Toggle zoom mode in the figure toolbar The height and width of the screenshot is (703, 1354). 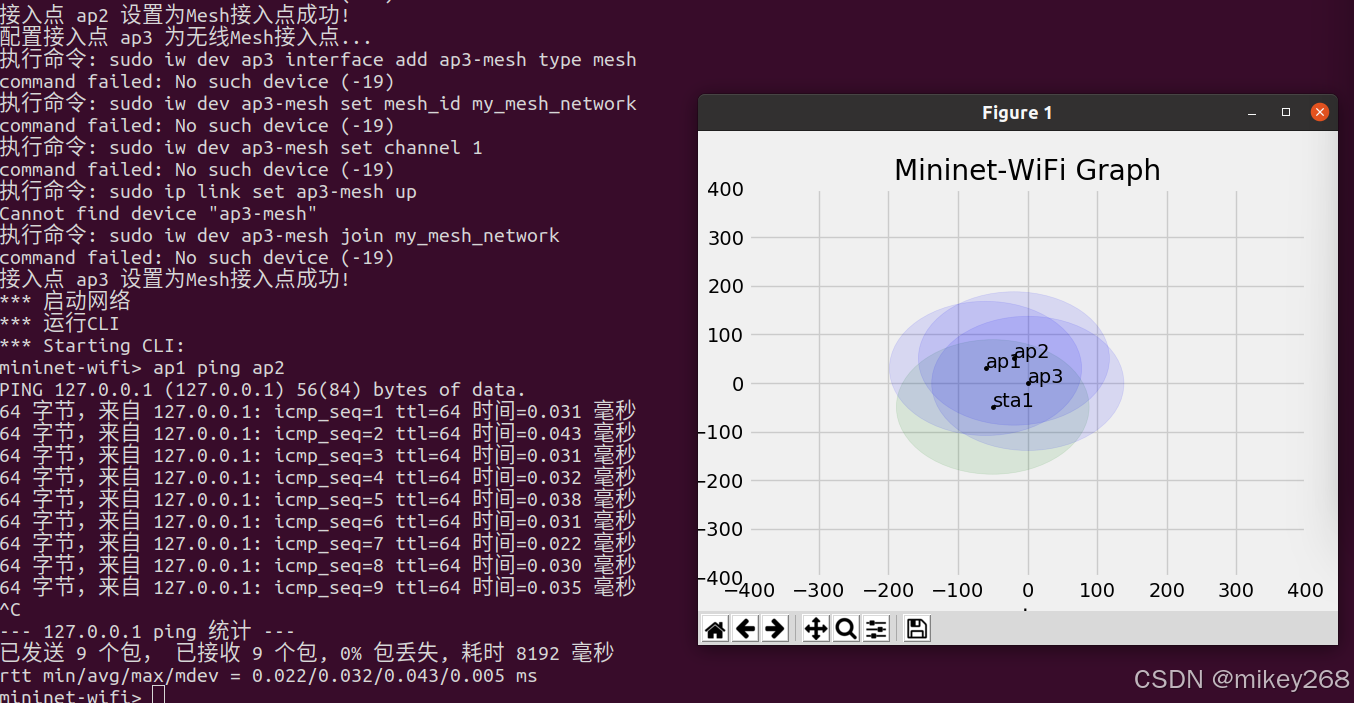pos(845,628)
